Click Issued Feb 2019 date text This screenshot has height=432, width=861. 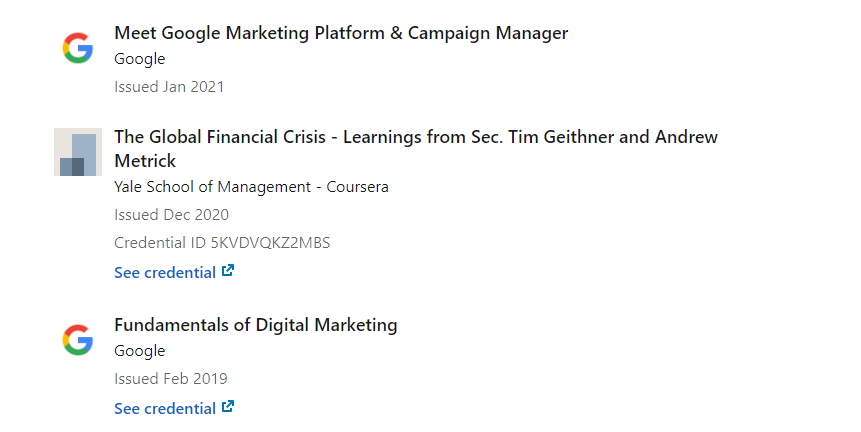[x=171, y=379]
